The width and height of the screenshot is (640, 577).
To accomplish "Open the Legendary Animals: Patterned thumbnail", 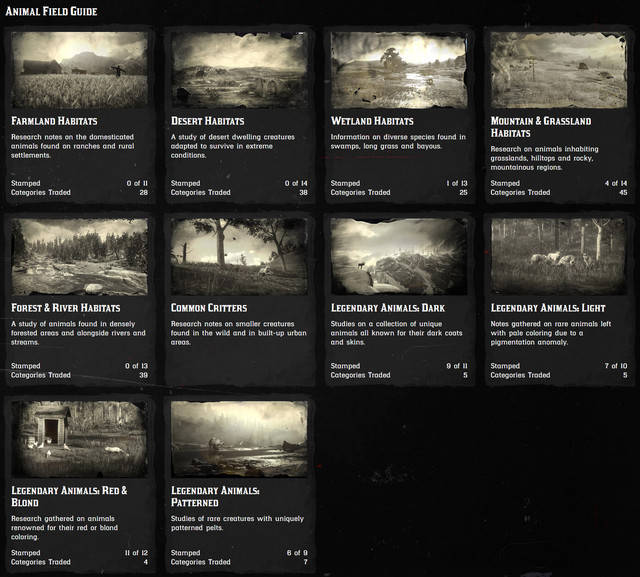I will [x=239, y=439].
